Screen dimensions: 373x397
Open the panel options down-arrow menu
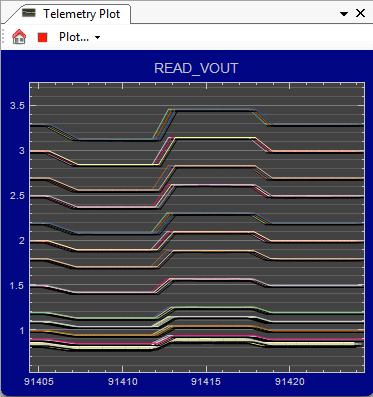pyautogui.click(x=344, y=14)
